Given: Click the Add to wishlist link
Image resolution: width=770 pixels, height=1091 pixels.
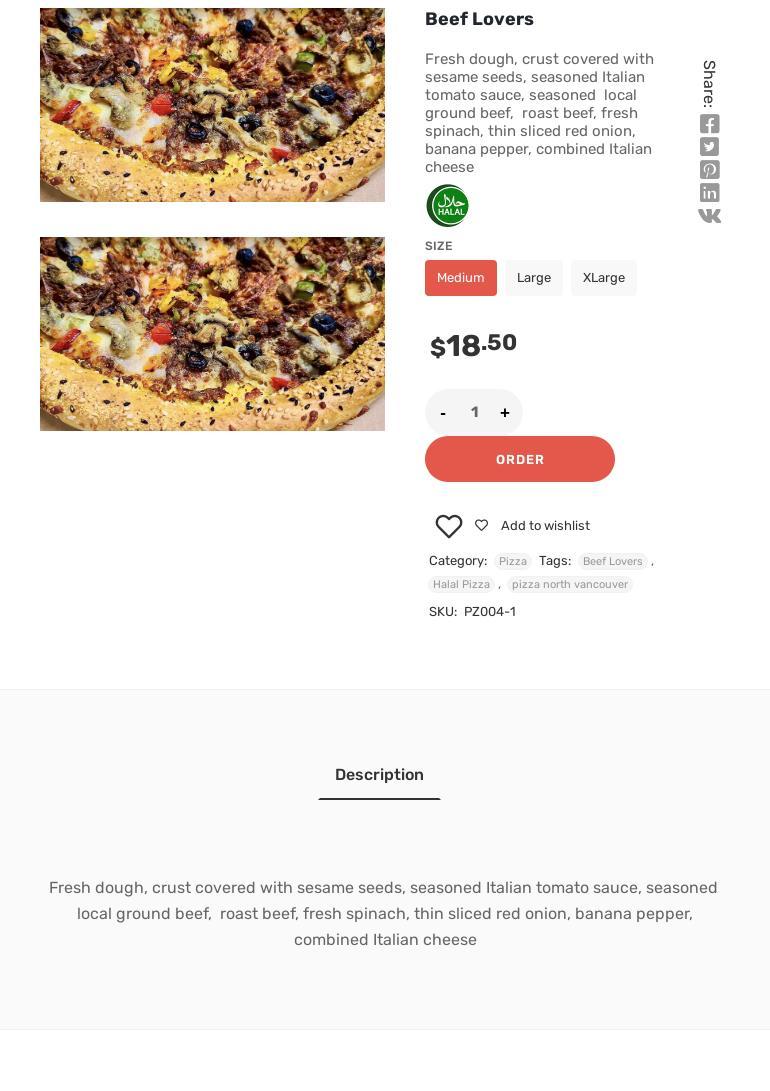Looking at the screenshot, I should (544, 526).
